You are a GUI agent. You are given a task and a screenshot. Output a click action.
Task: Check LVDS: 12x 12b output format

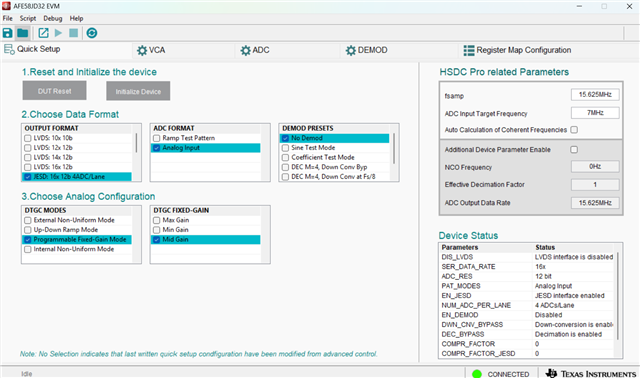pos(28,148)
